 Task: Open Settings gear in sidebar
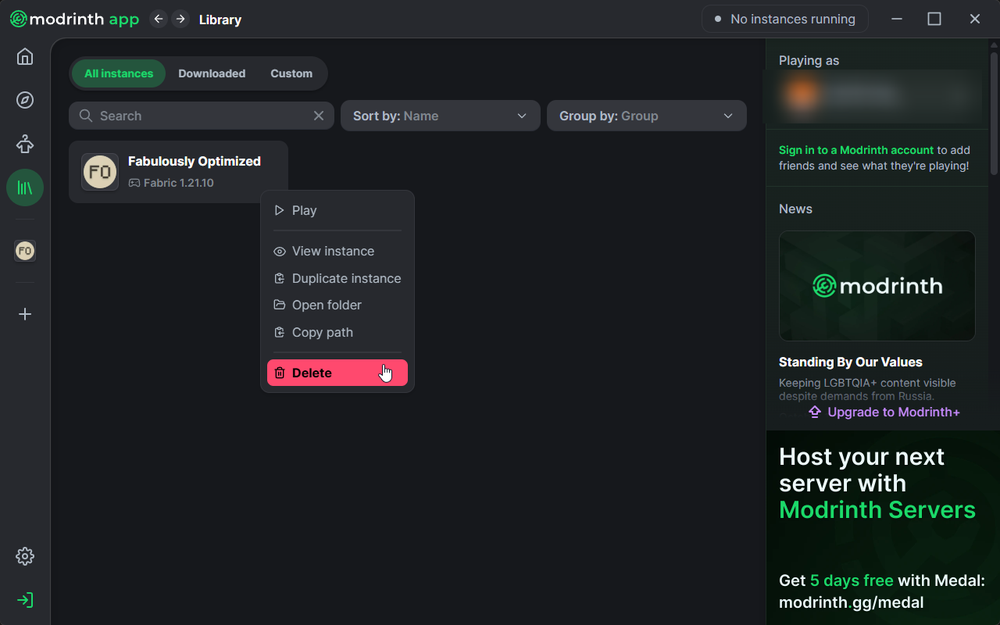click(x=25, y=556)
